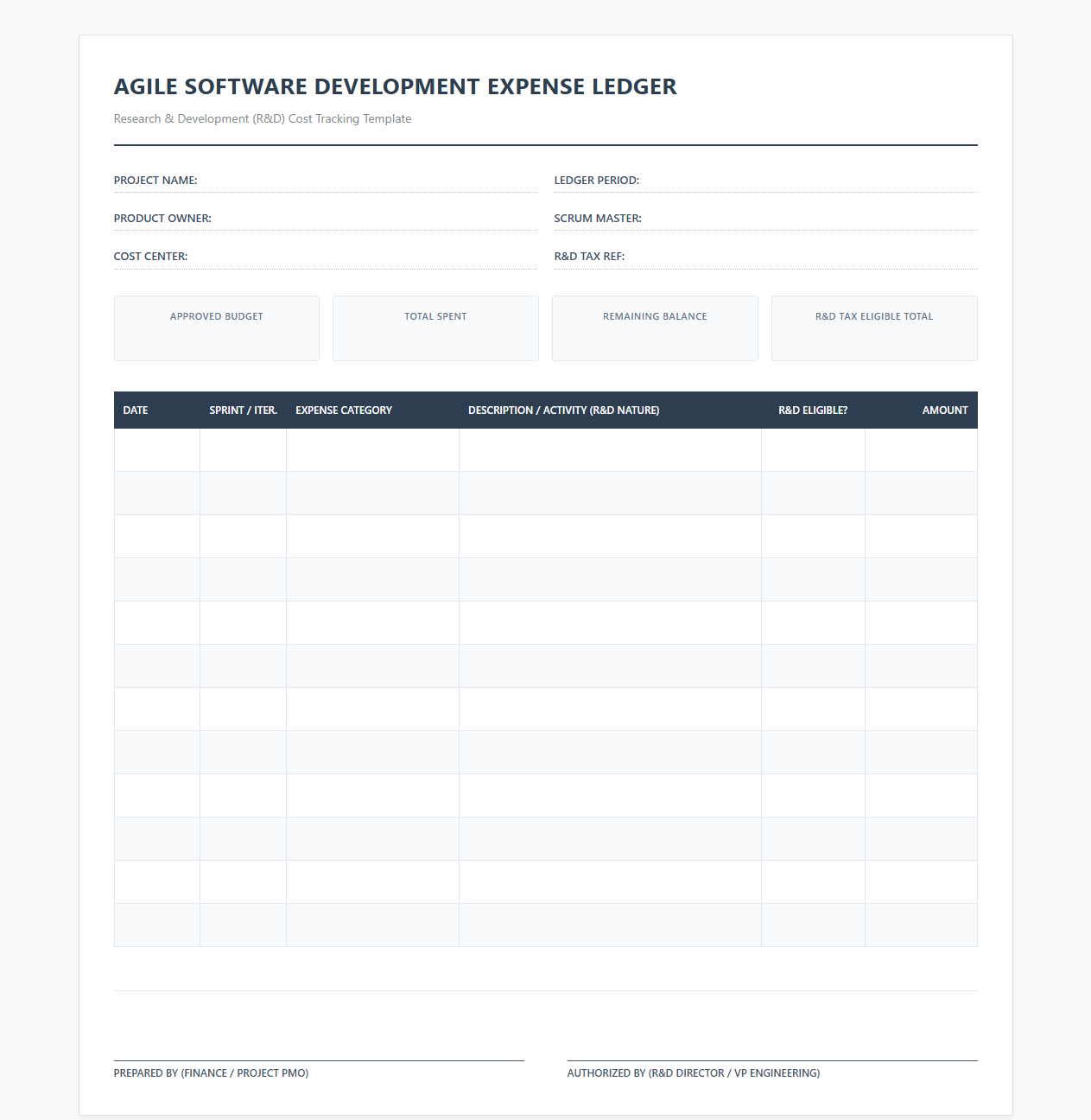Select the Total Spent summary box

pos(435,328)
